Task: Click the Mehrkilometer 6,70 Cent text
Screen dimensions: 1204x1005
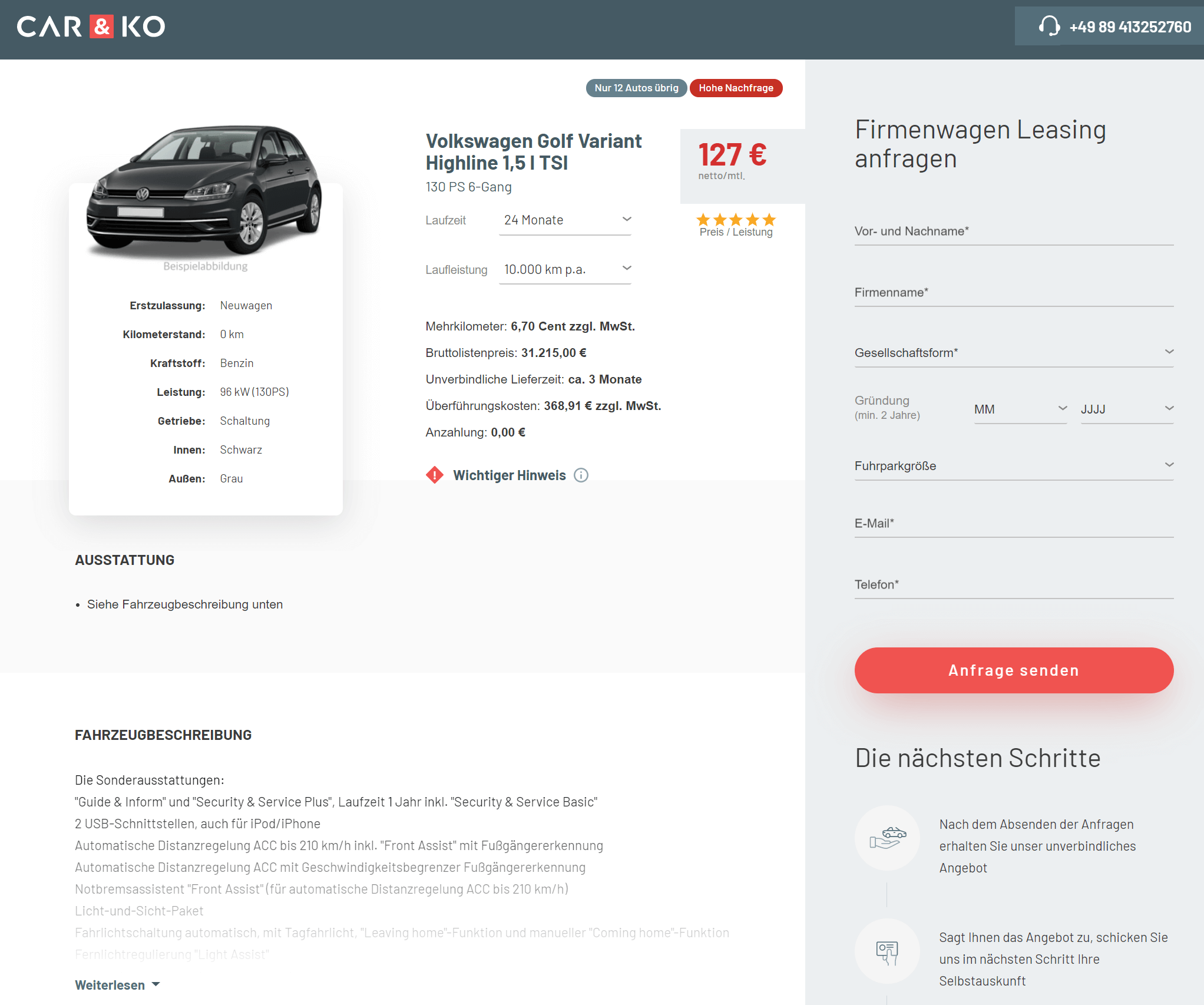Action: (530, 326)
